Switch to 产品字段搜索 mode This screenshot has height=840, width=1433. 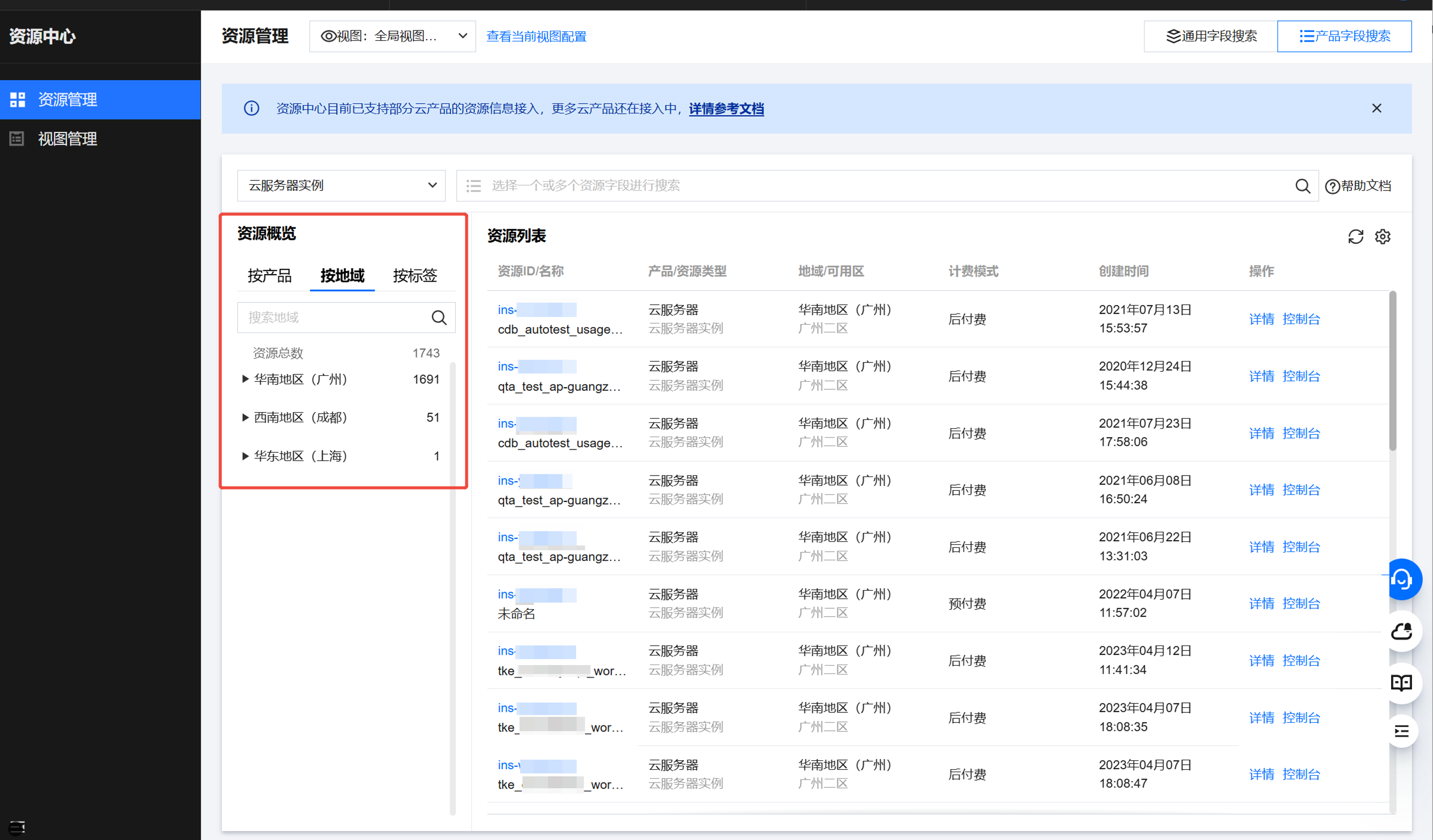[x=1344, y=36]
